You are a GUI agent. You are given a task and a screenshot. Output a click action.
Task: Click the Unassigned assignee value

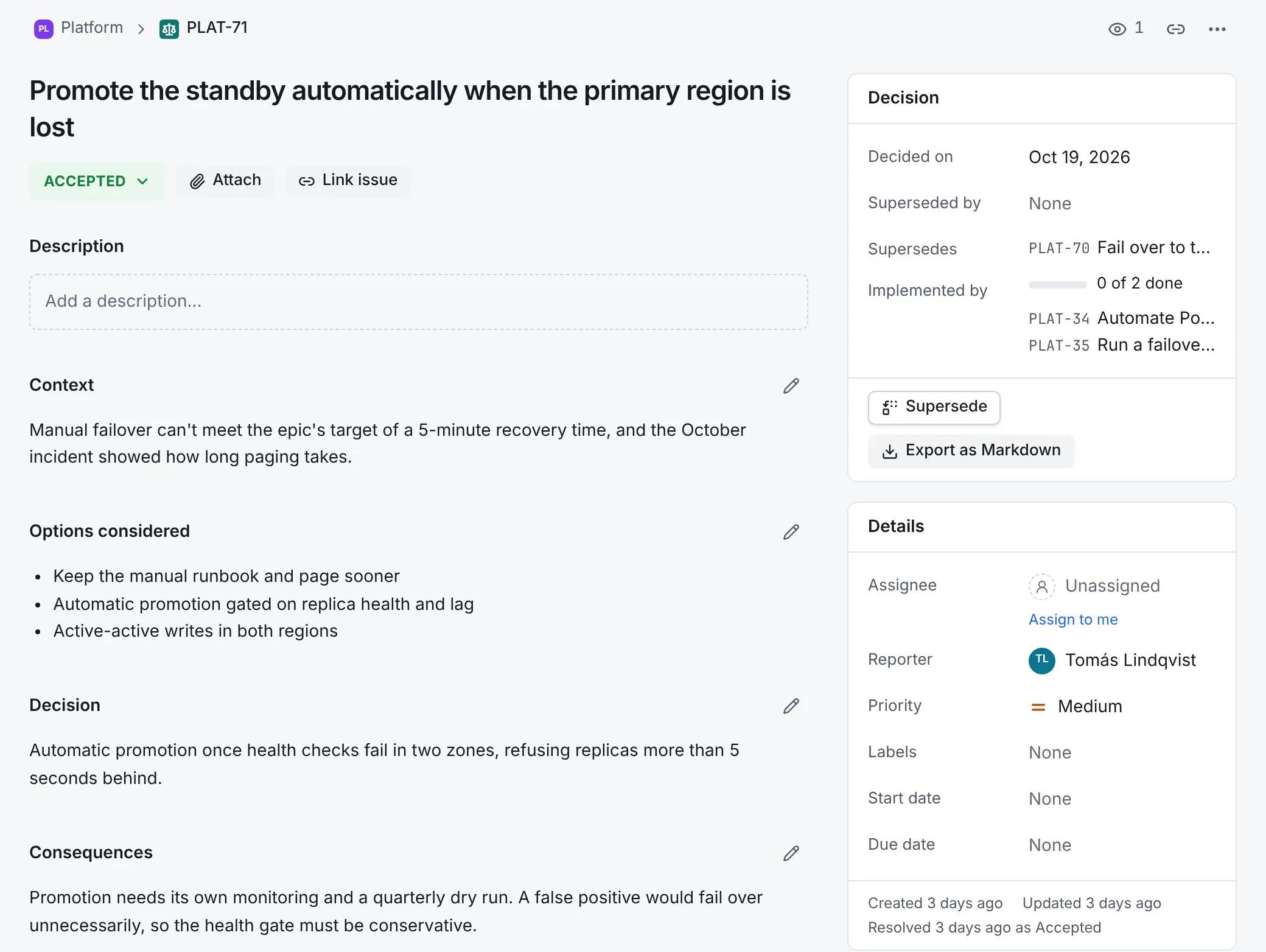[1113, 586]
